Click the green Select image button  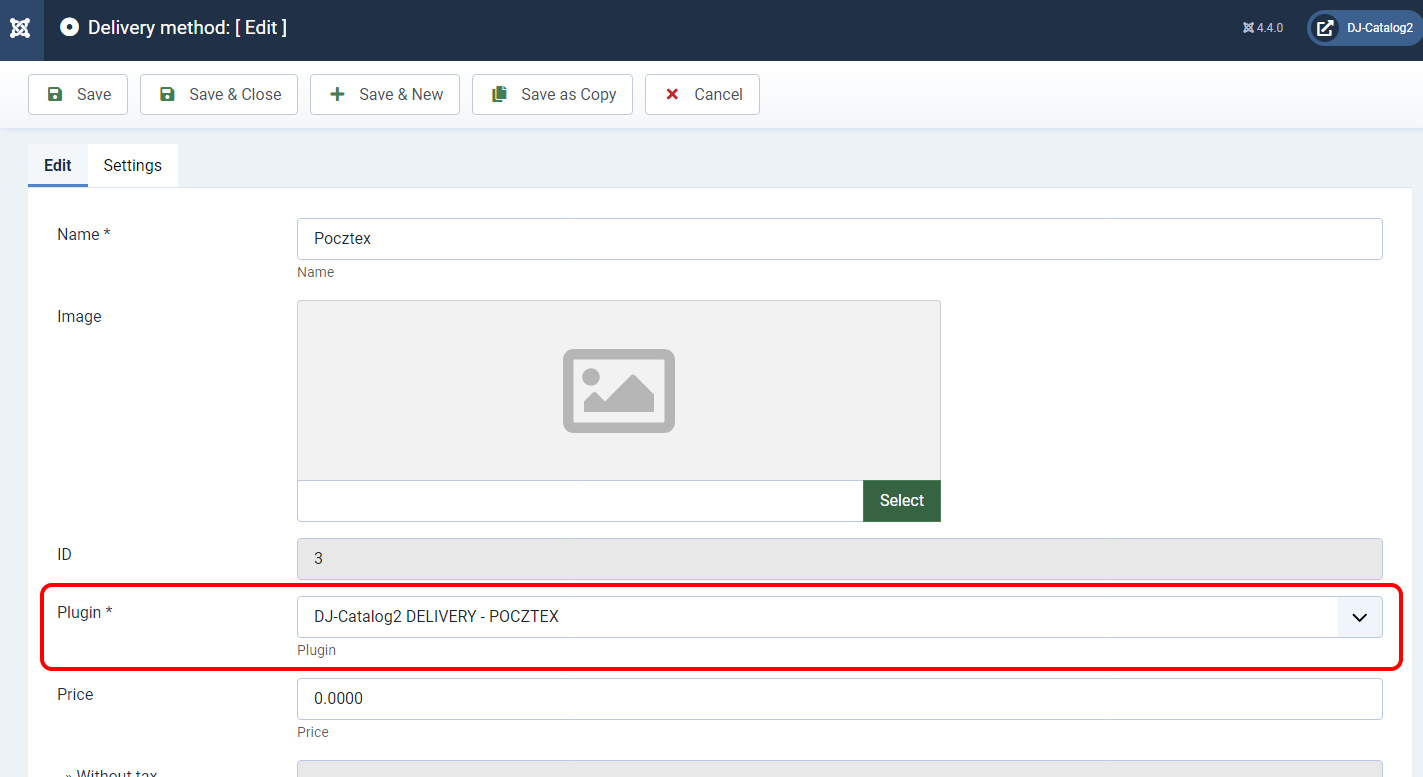tap(902, 501)
